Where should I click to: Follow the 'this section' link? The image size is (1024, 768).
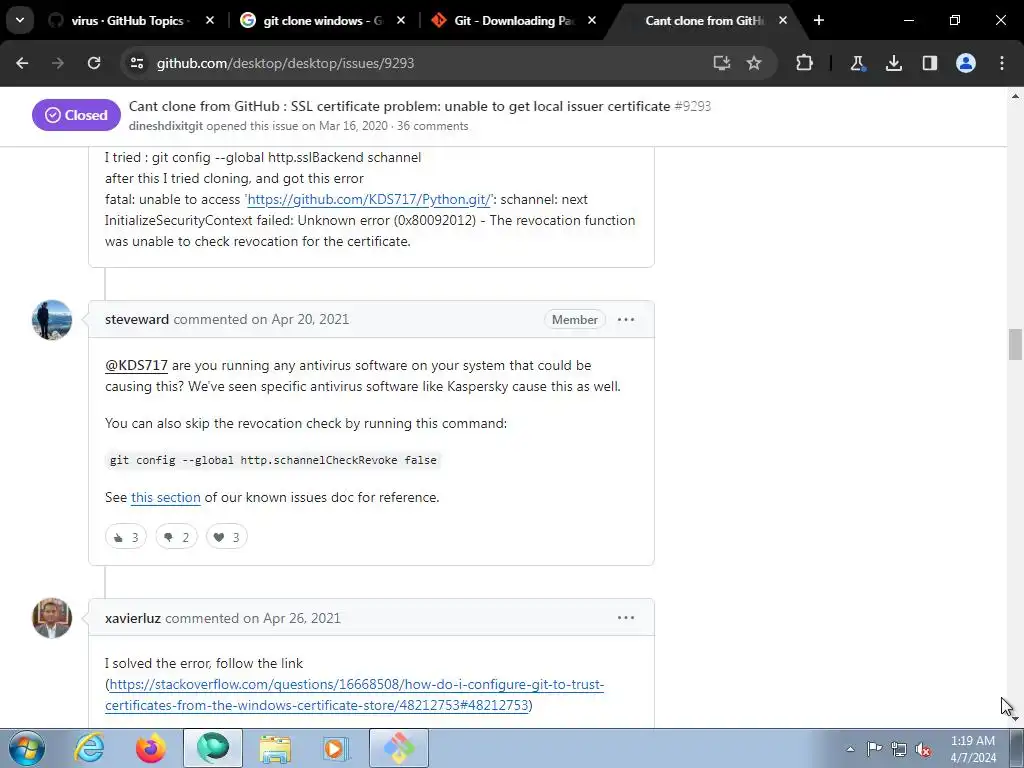coord(166,498)
